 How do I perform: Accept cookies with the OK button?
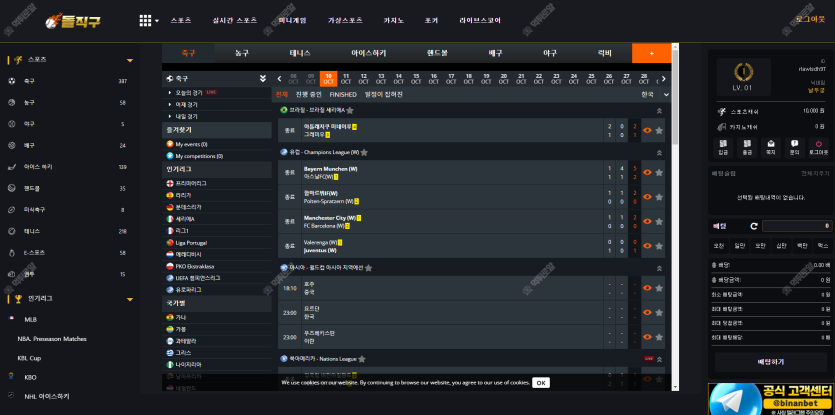tap(540, 382)
